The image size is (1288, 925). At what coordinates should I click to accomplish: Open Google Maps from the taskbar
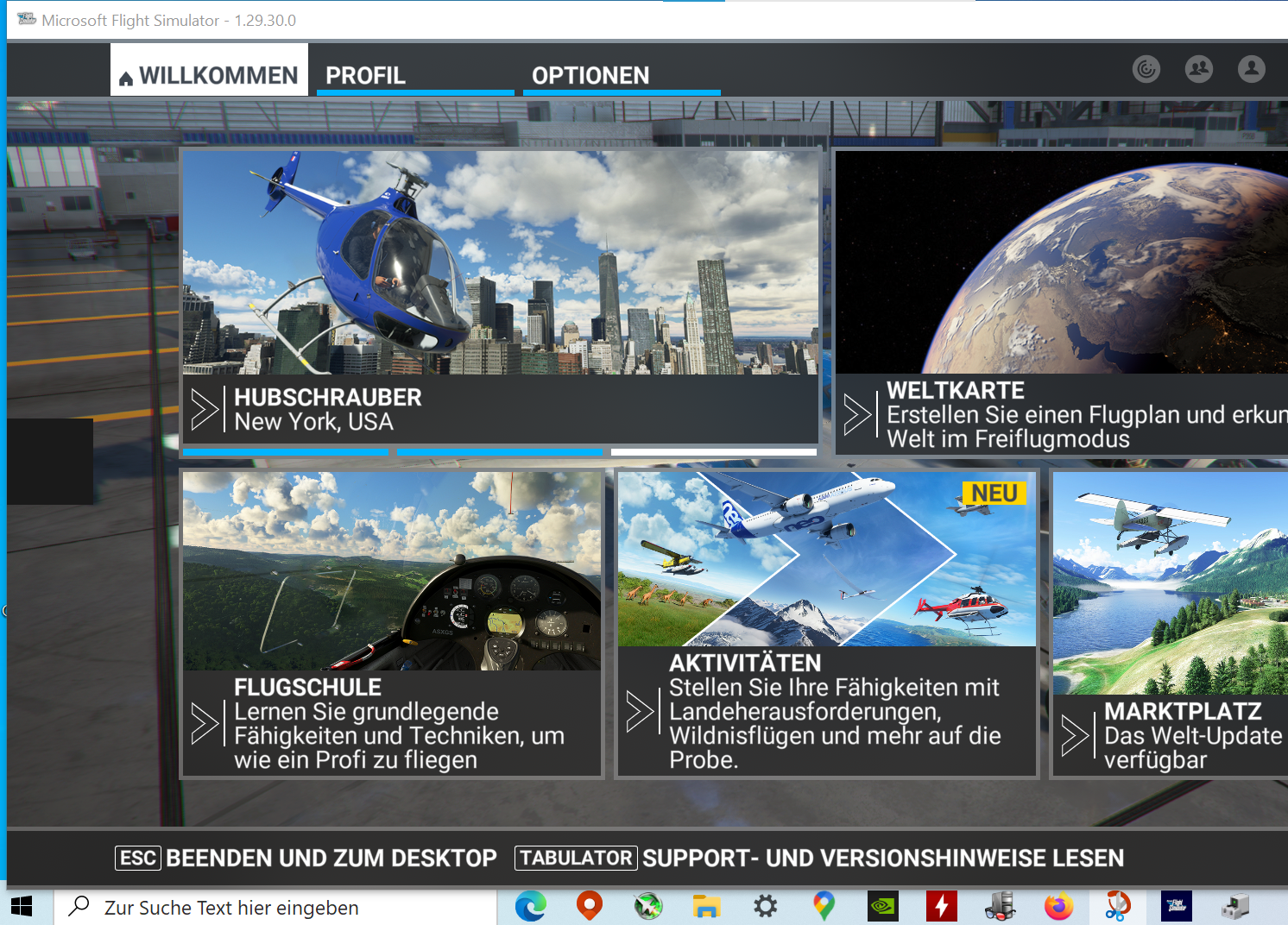coord(824,907)
